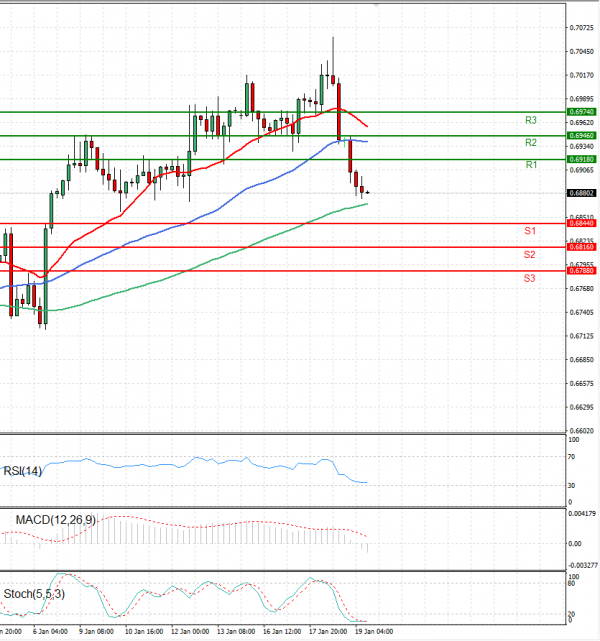This screenshot has height=641, width=600.
Task: Select the 0.69180 green price tag
Action: [581, 159]
